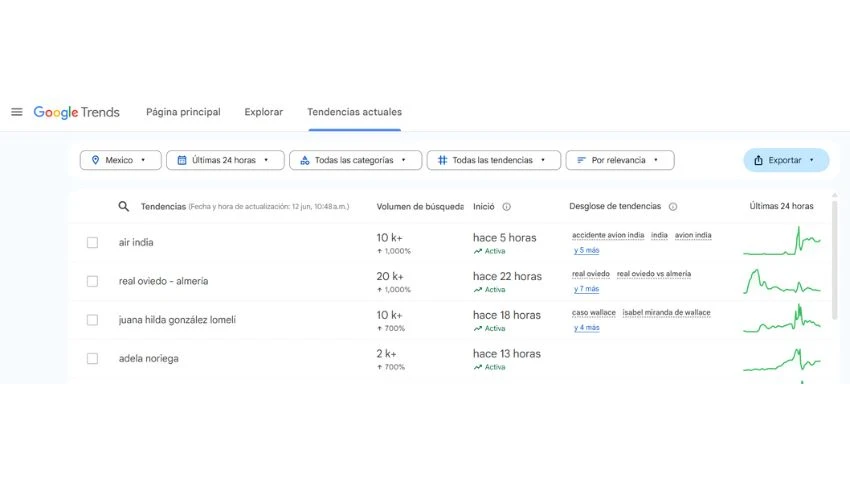Click the 'caso wallace' related query

(x=594, y=312)
